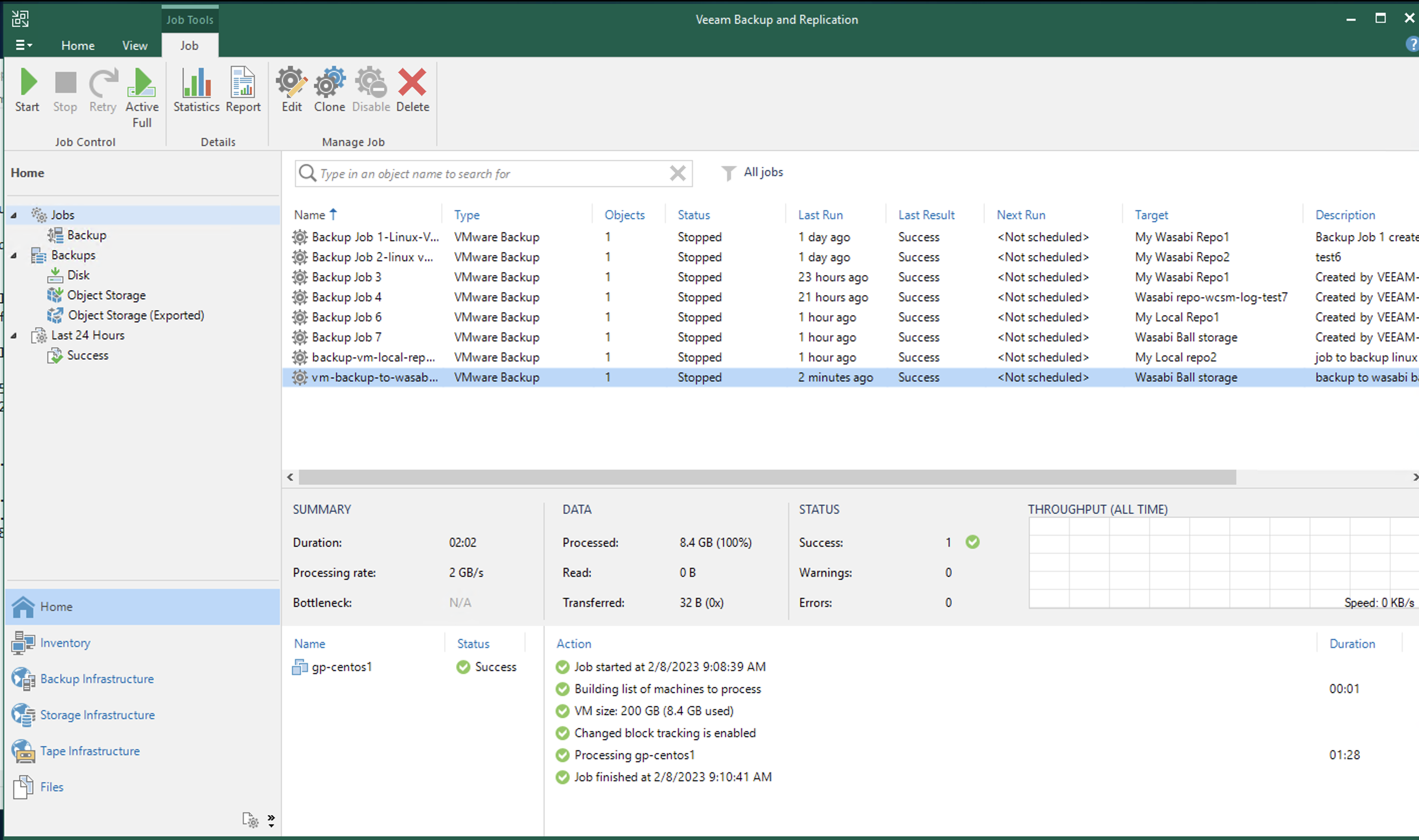Click the jobs list left scroll arrow
The width and height of the screenshot is (1419, 840).
pyautogui.click(x=290, y=478)
